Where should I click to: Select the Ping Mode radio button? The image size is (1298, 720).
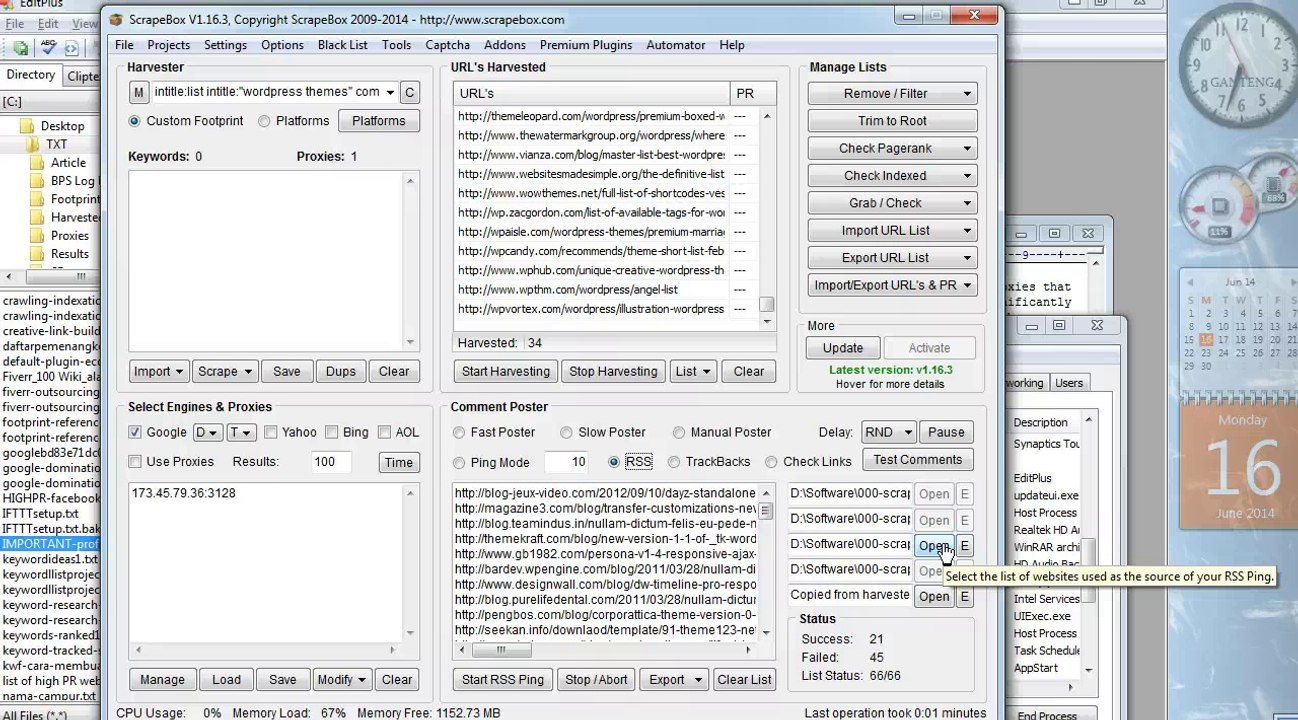click(459, 462)
